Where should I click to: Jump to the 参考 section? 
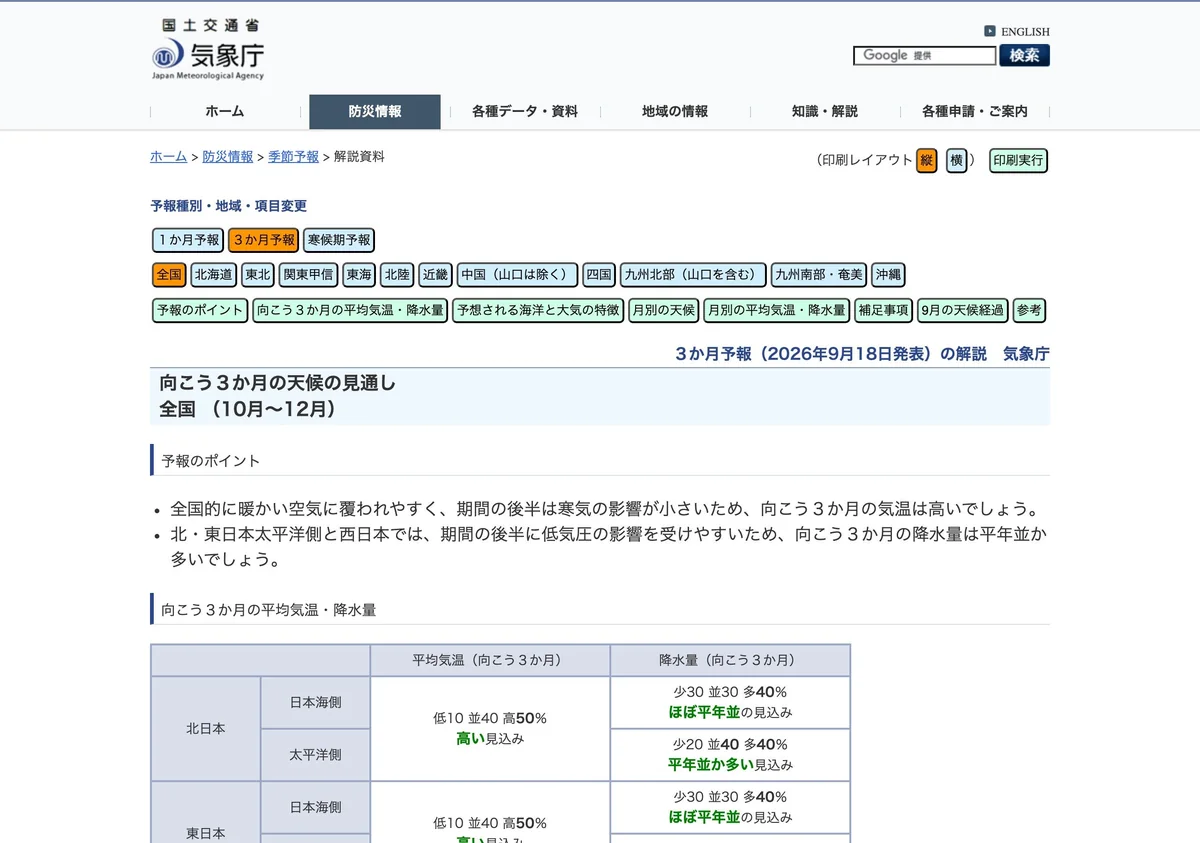[1029, 311]
